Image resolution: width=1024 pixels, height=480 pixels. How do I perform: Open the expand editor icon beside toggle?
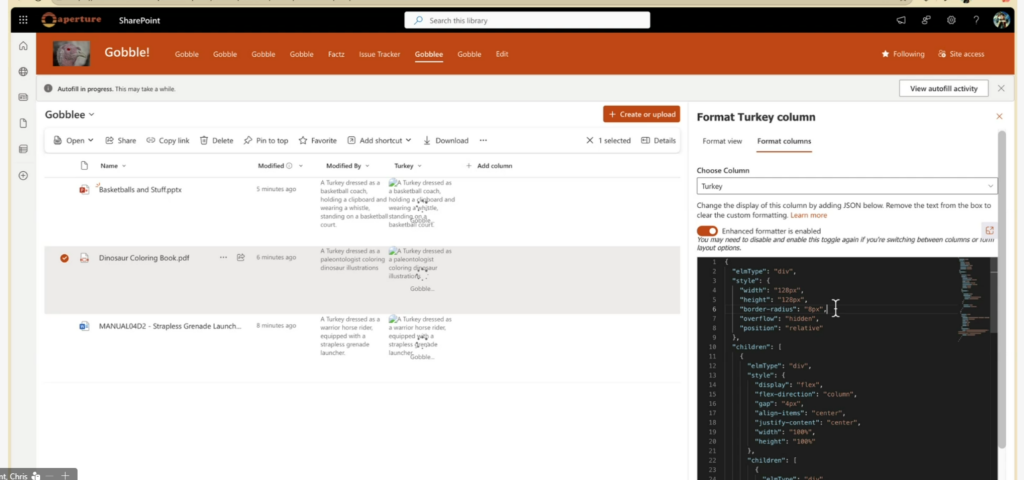(989, 231)
